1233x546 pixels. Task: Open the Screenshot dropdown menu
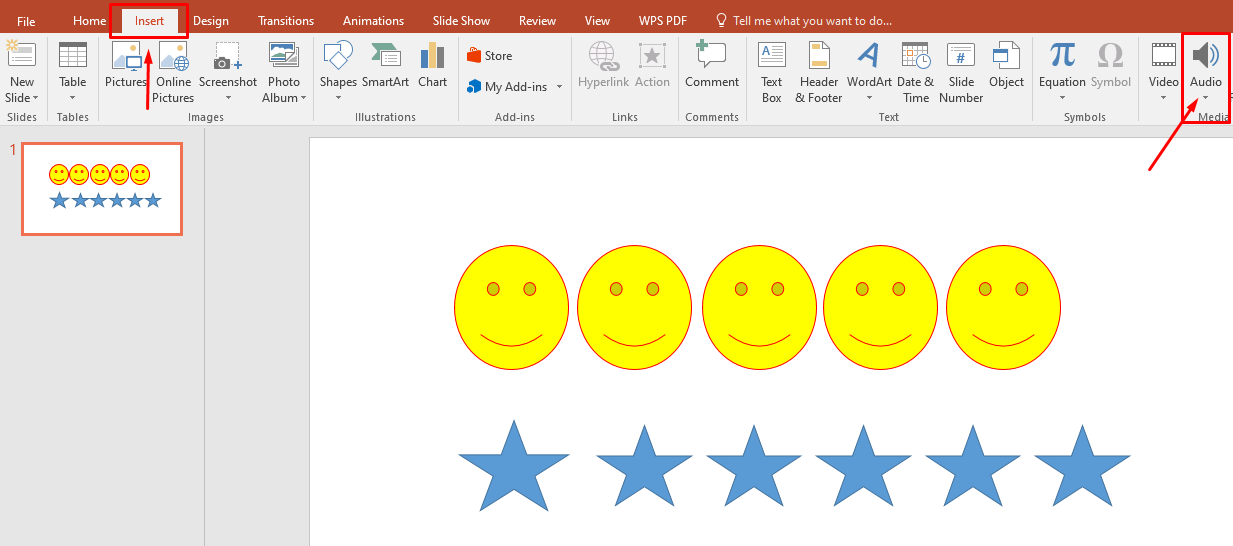[x=228, y=98]
